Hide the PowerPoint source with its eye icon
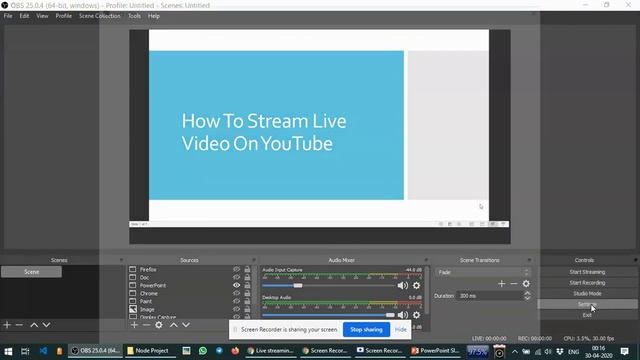Viewport: 640px width, 360px height. [236, 285]
